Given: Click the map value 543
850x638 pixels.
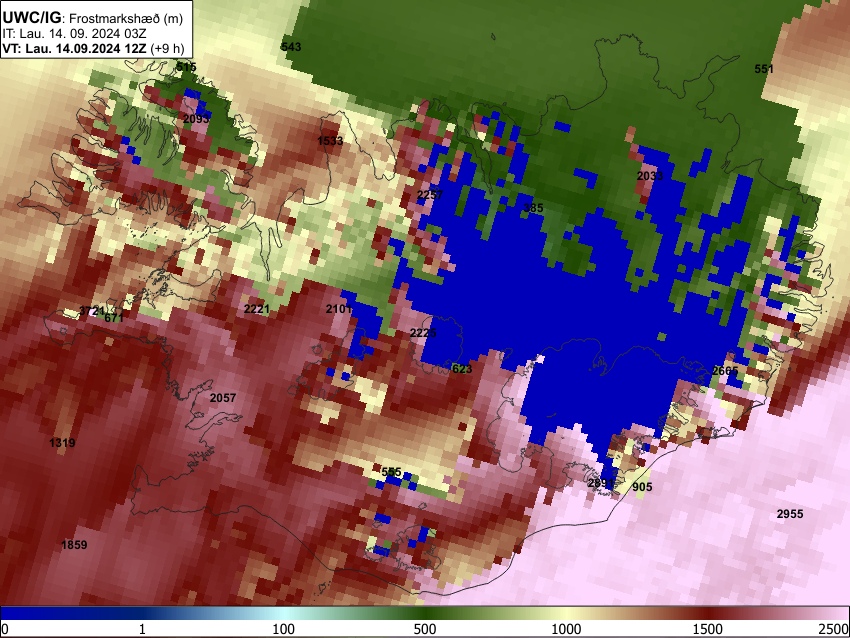Looking at the screenshot, I should tap(291, 47).
